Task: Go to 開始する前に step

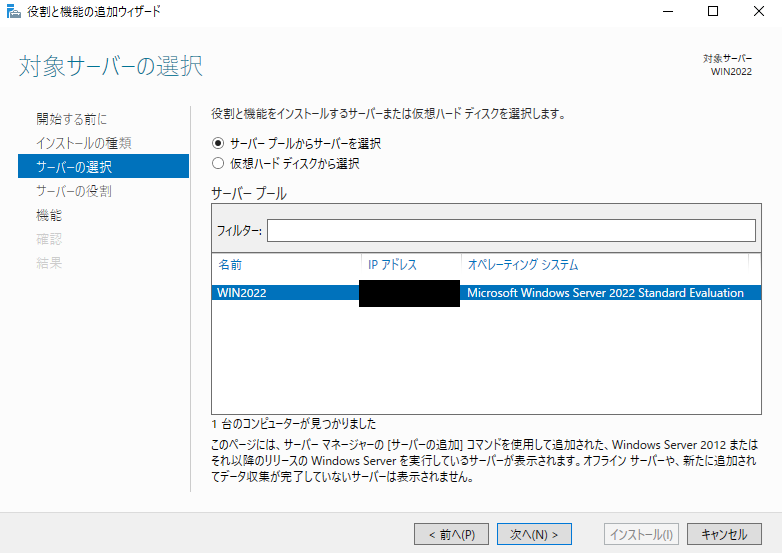Action: [x=71, y=119]
